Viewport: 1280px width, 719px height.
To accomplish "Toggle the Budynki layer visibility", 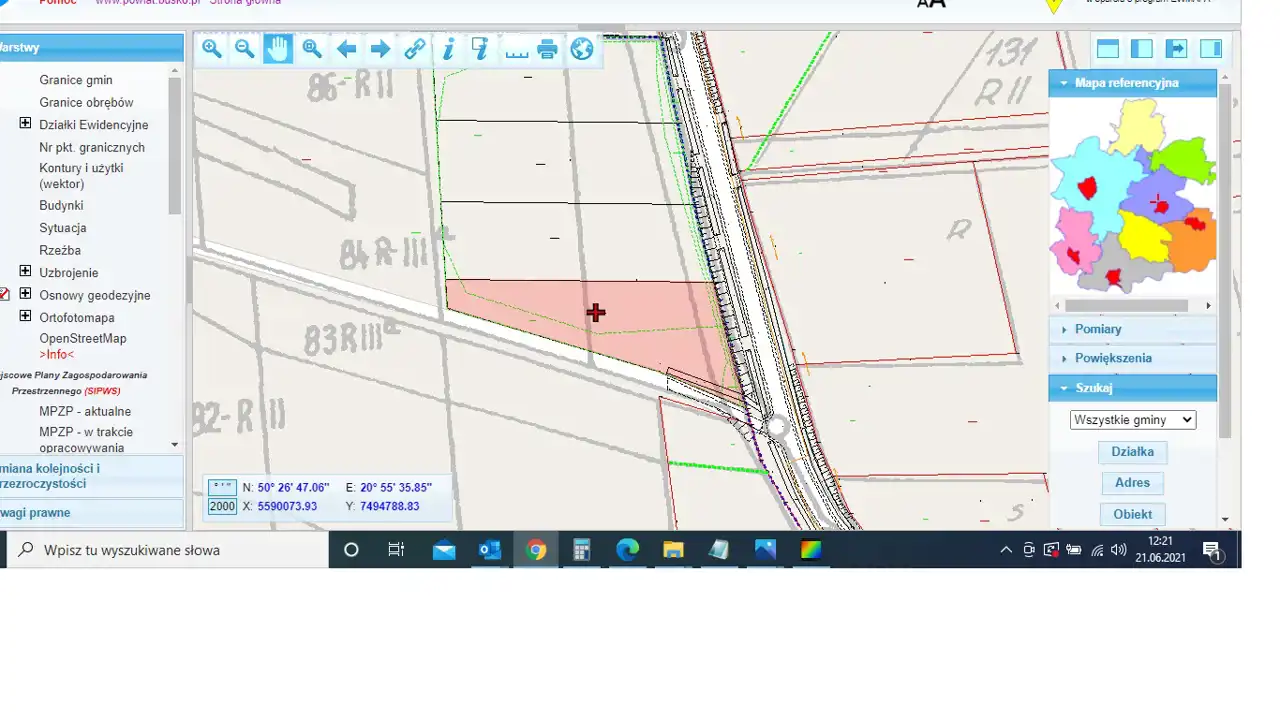I will 61,205.
